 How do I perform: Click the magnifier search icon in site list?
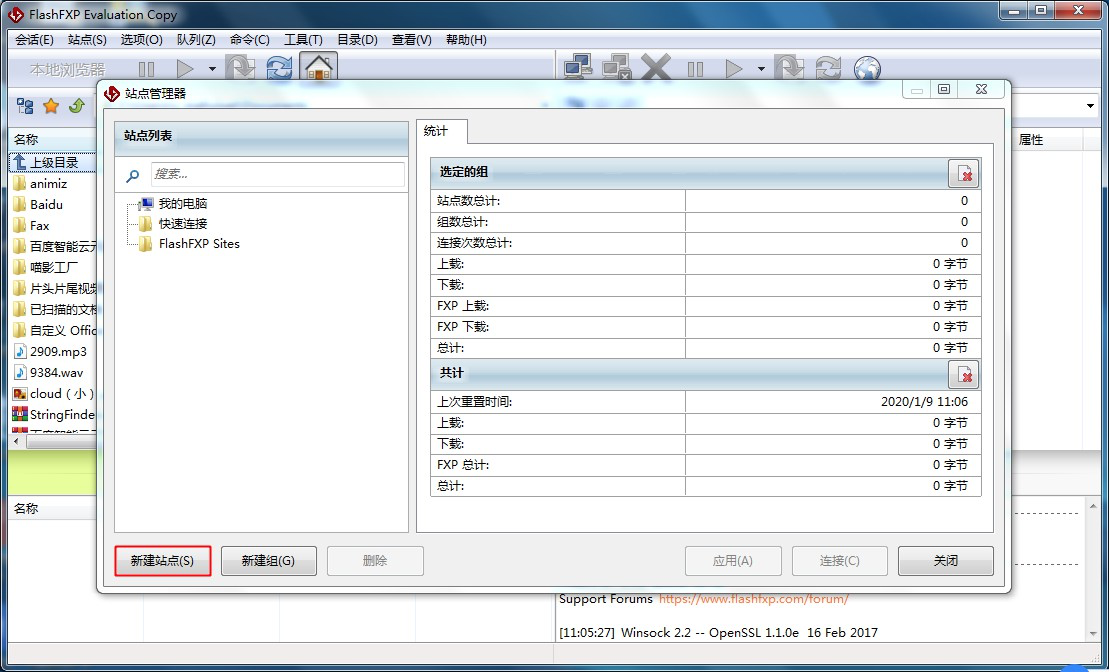pos(133,175)
